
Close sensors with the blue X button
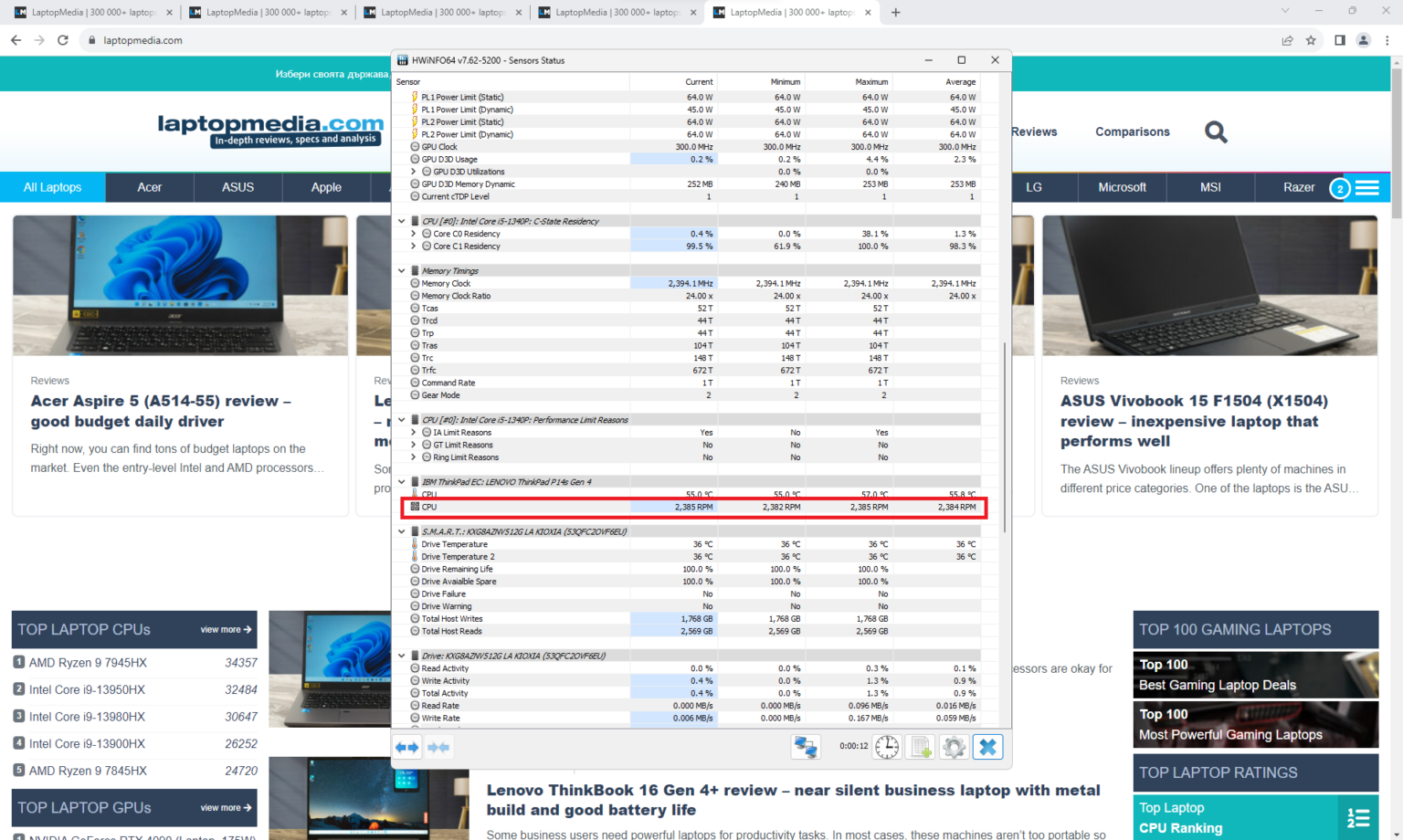pyautogui.click(x=987, y=747)
